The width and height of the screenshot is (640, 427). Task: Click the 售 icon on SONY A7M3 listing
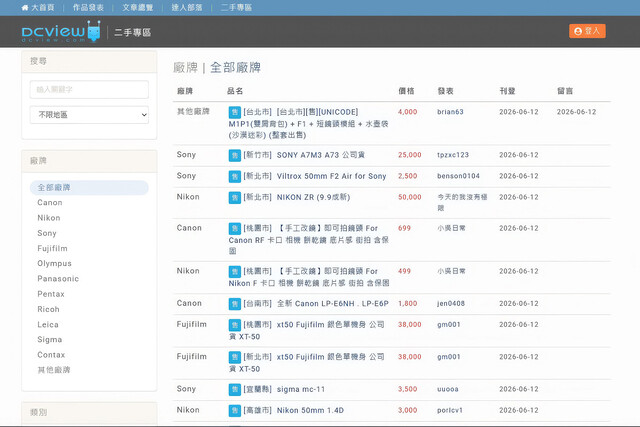point(235,155)
